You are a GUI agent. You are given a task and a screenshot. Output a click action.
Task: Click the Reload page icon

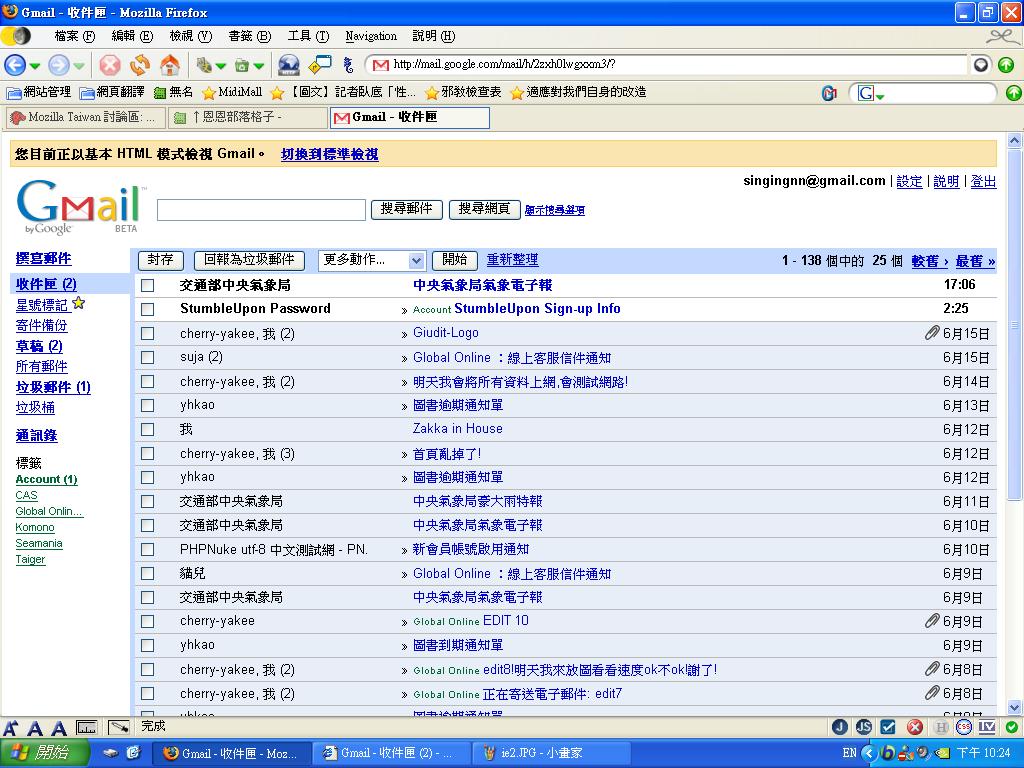(x=140, y=65)
